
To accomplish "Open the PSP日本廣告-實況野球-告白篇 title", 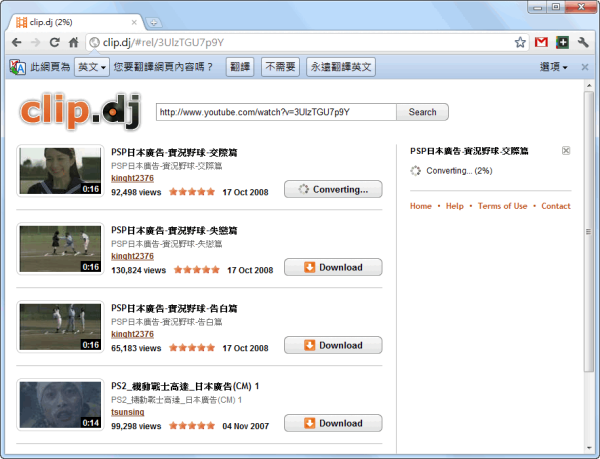I will [x=174, y=309].
